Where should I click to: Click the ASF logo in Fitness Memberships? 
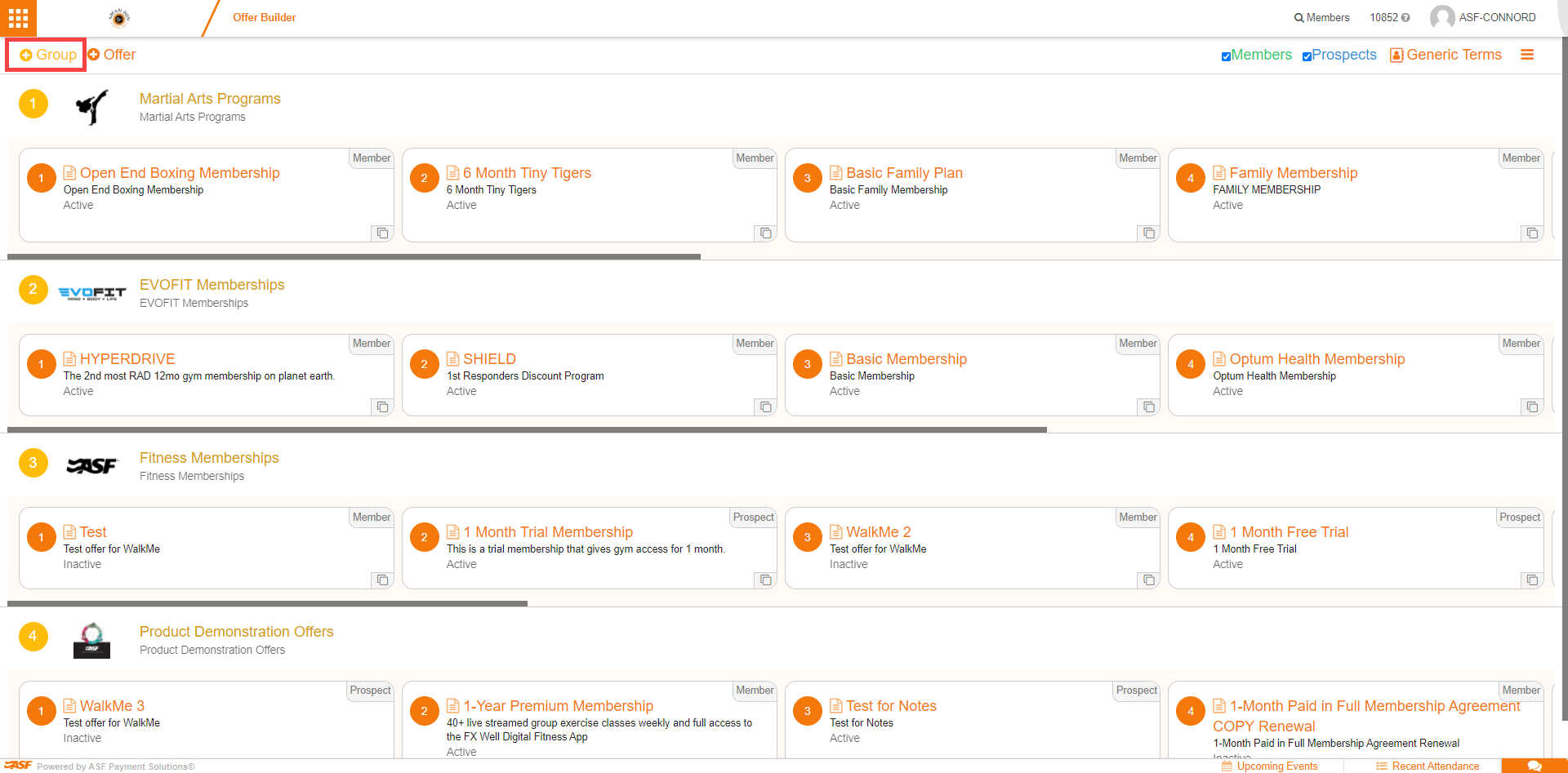91,466
